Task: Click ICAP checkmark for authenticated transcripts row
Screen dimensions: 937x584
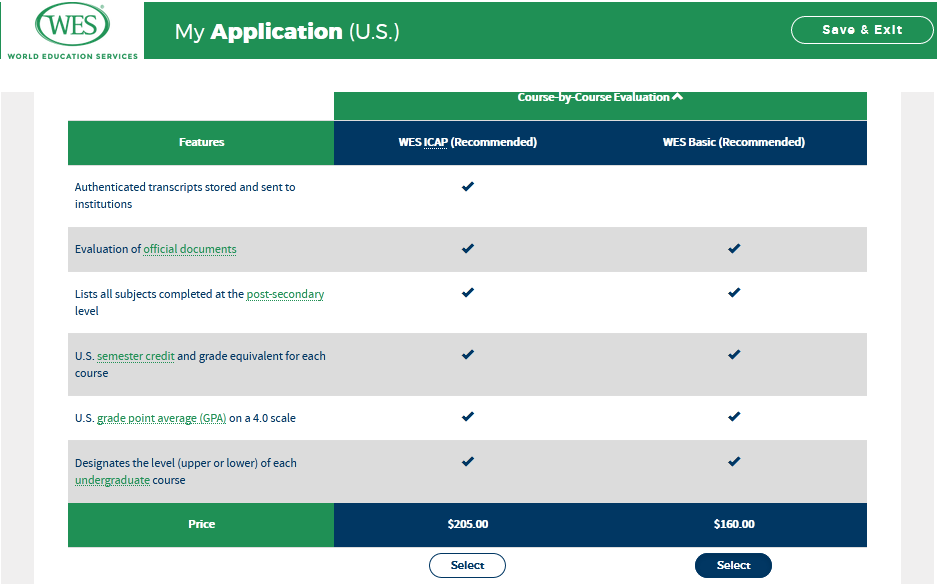Action: pos(467,187)
